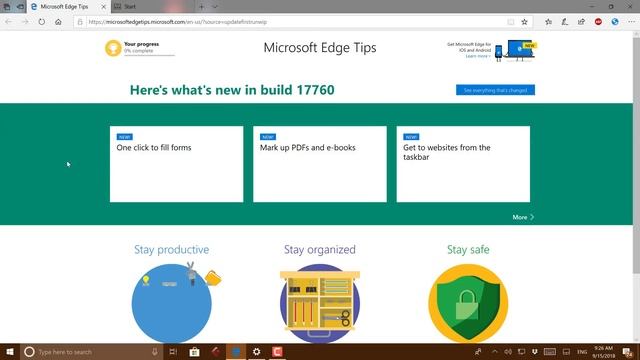Open network settings in the tray
This screenshot has width=640, height=360.
click(x=521, y=351)
